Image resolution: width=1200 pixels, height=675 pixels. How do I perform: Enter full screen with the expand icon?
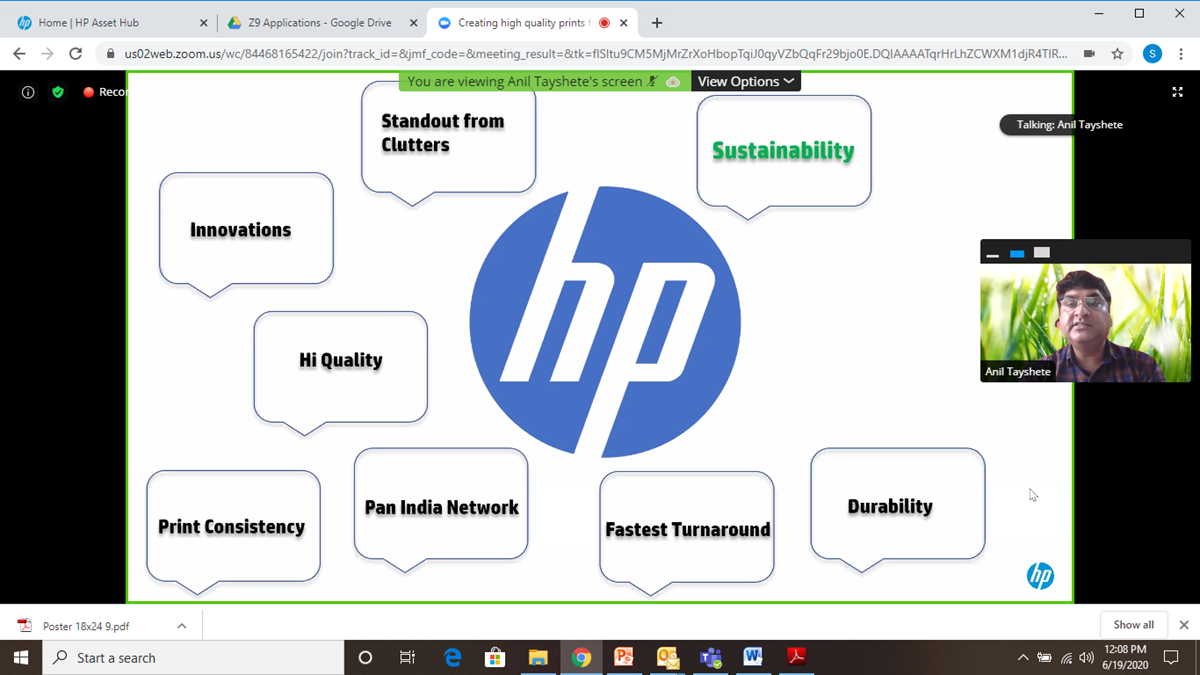[1177, 92]
